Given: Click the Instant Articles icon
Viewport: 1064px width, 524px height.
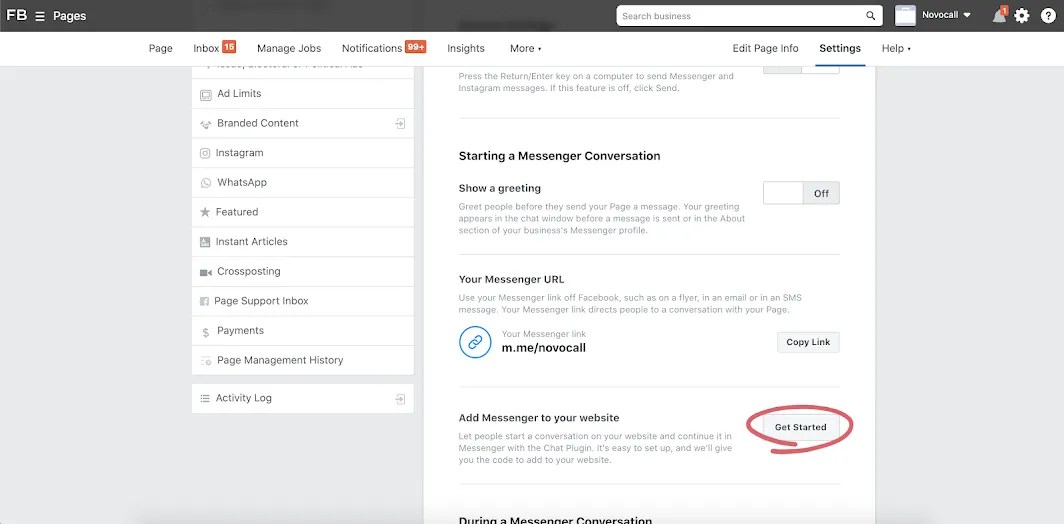Looking at the screenshot, I should (205, 242).
